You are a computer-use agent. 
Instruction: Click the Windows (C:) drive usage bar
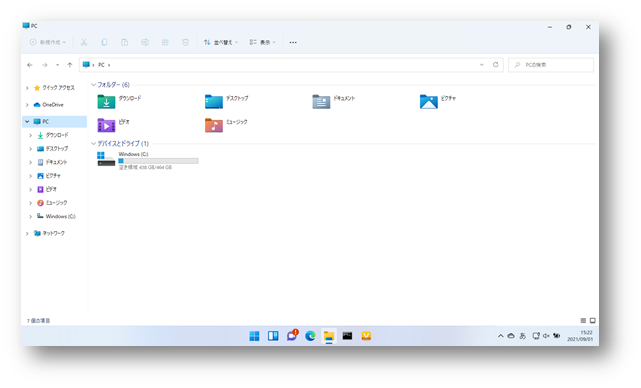coord(158,161)
